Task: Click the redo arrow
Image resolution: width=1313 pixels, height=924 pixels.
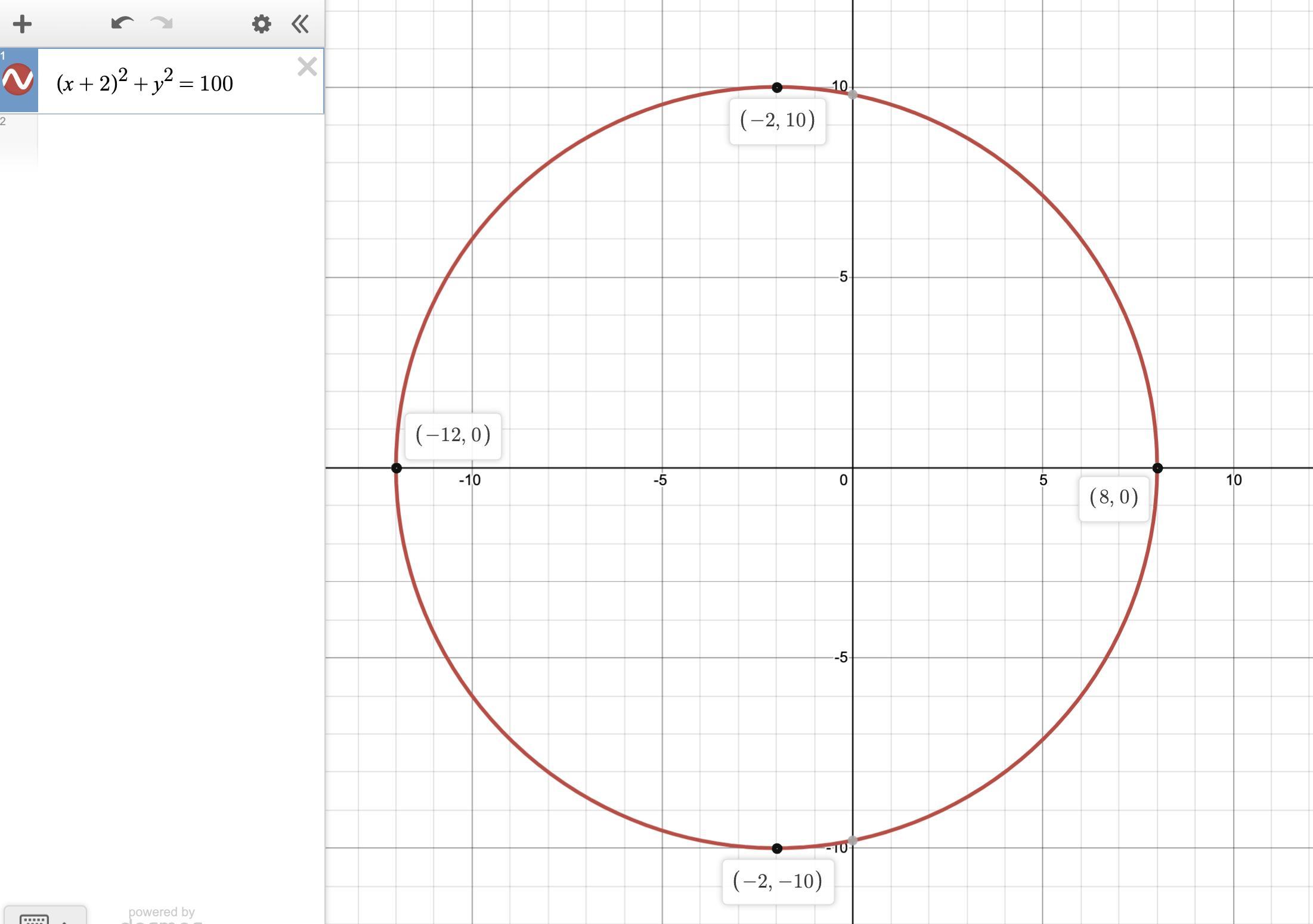Action: pos(162,23)
